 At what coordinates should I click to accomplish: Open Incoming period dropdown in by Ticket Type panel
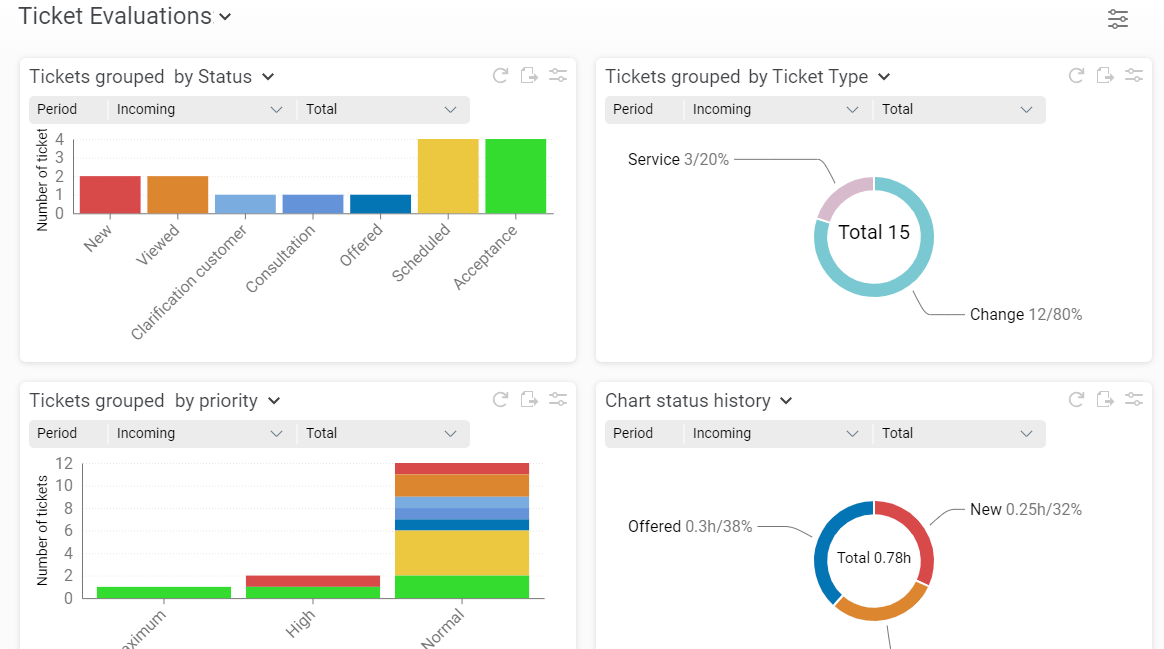pos(775,110)
